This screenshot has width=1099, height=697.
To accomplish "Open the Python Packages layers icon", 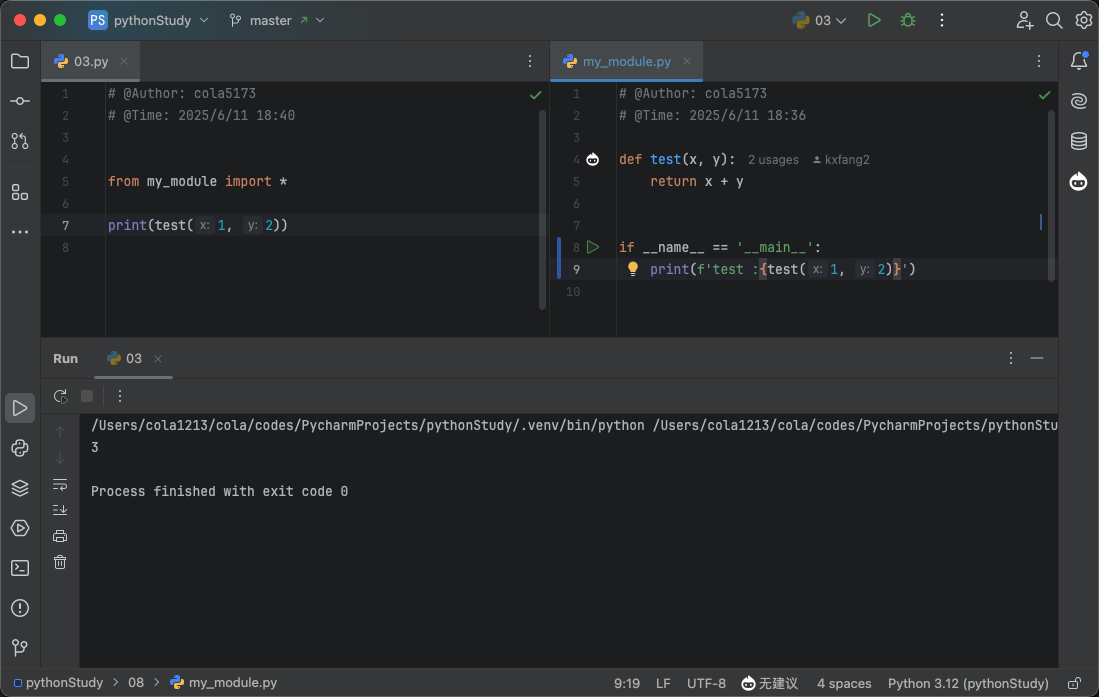I will click(x=20, y=488).
